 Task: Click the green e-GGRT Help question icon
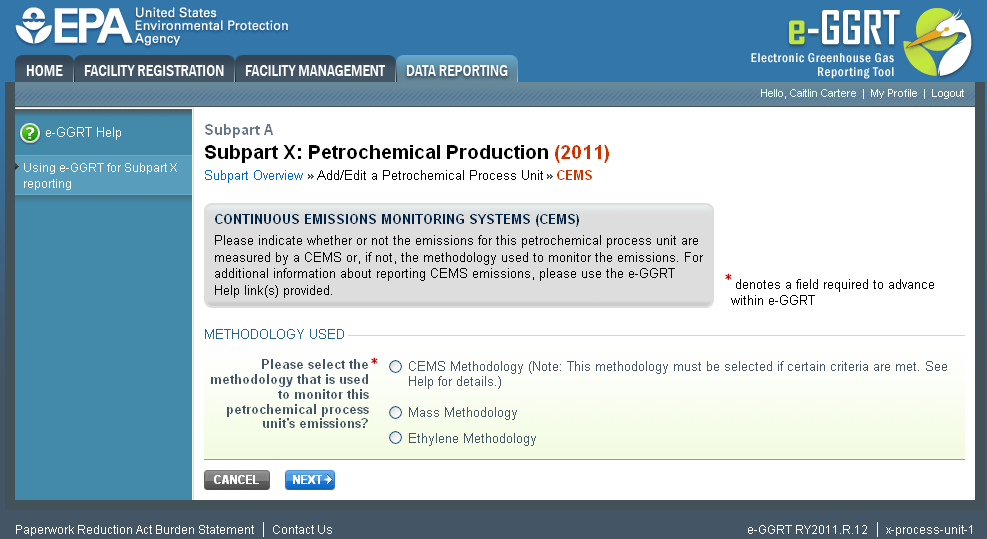30,133
